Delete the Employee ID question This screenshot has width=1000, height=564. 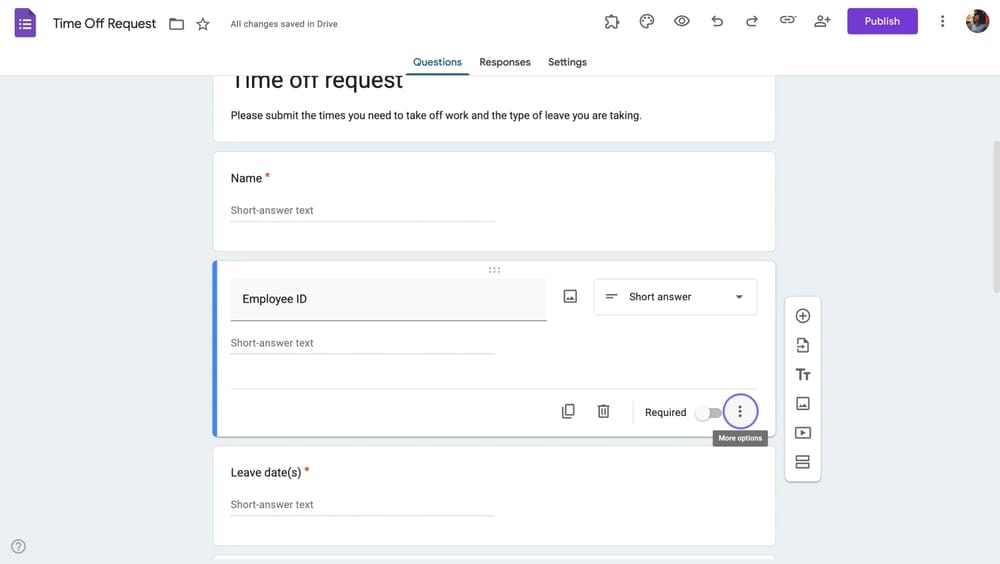(x=603, y=412)
